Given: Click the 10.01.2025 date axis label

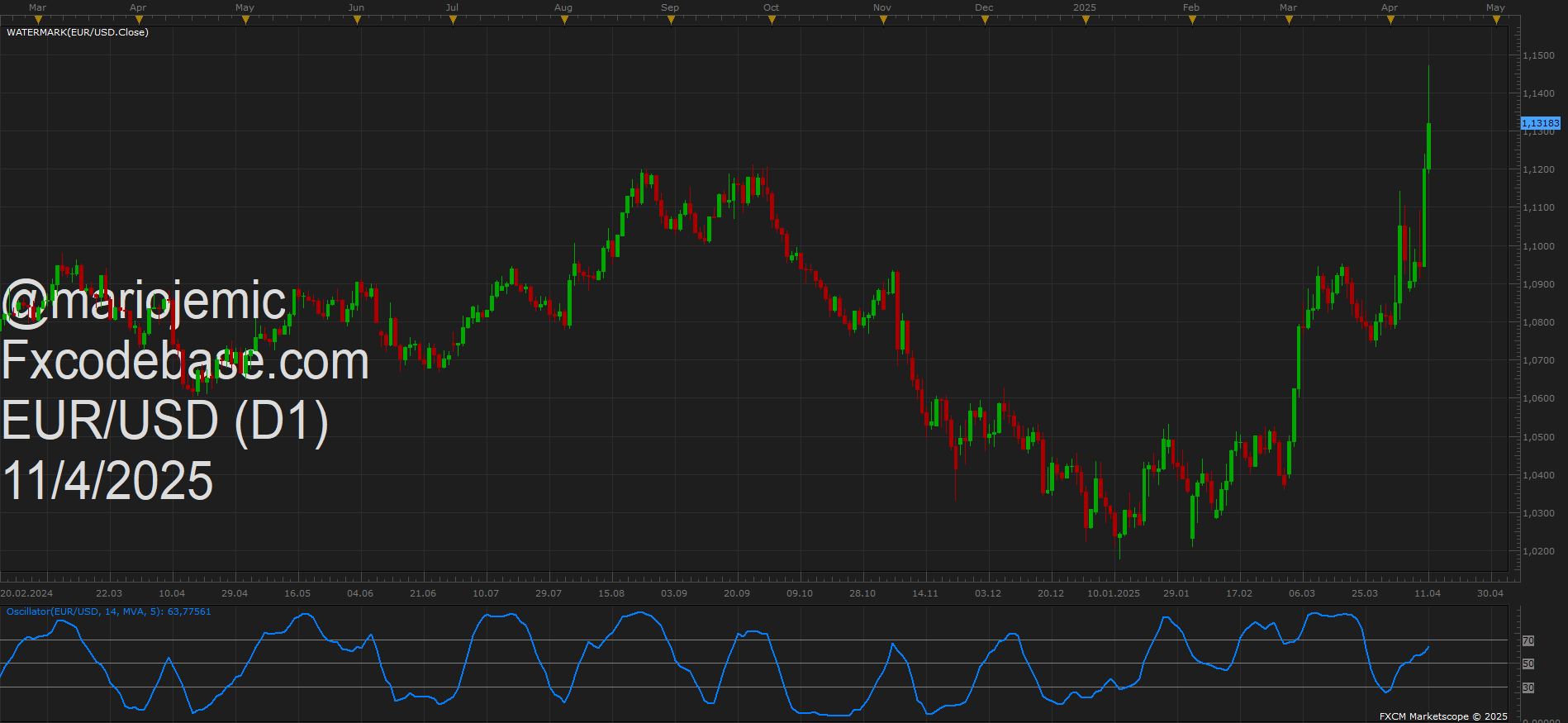Looking at the screenshot, I should (x=1114, y=593).
